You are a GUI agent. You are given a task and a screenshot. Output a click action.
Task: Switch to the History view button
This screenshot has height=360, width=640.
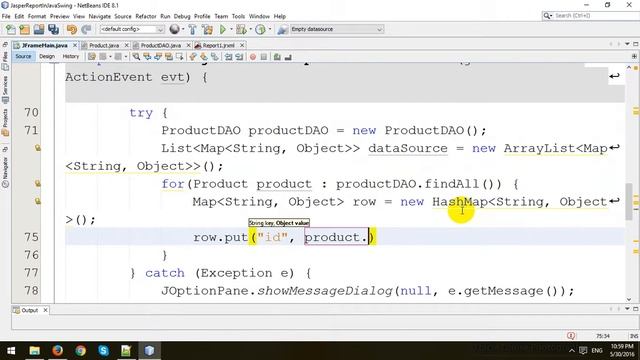click(71, 56)
